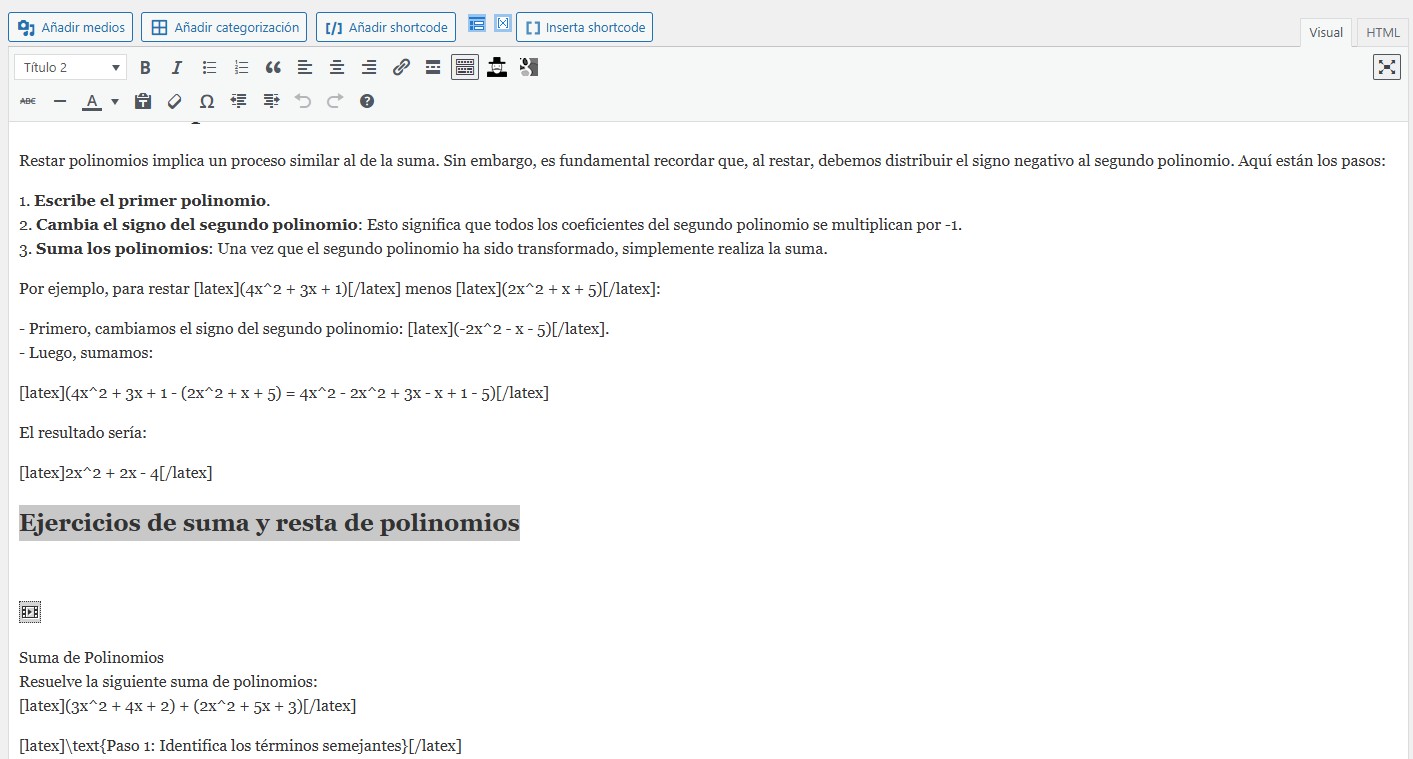
Task: Undo the last edit
Action: 303,101
